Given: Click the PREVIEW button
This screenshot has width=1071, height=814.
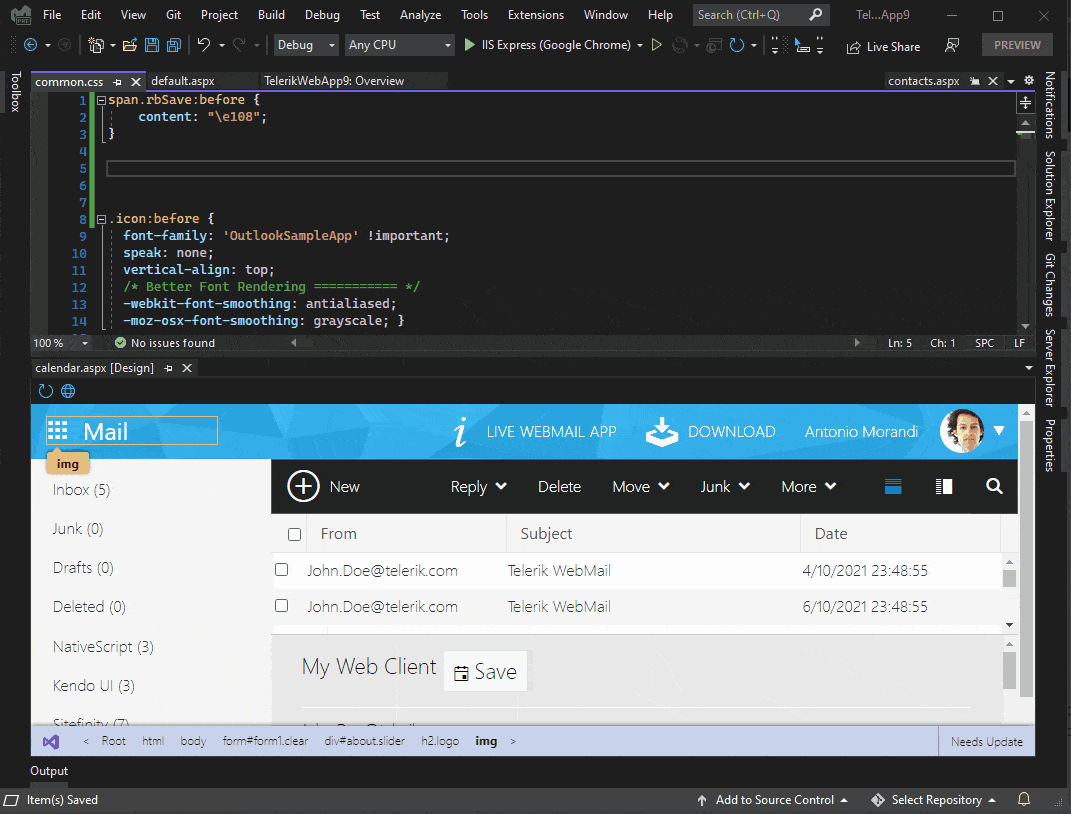Looking at the screenshot, I should (1017, 45).
